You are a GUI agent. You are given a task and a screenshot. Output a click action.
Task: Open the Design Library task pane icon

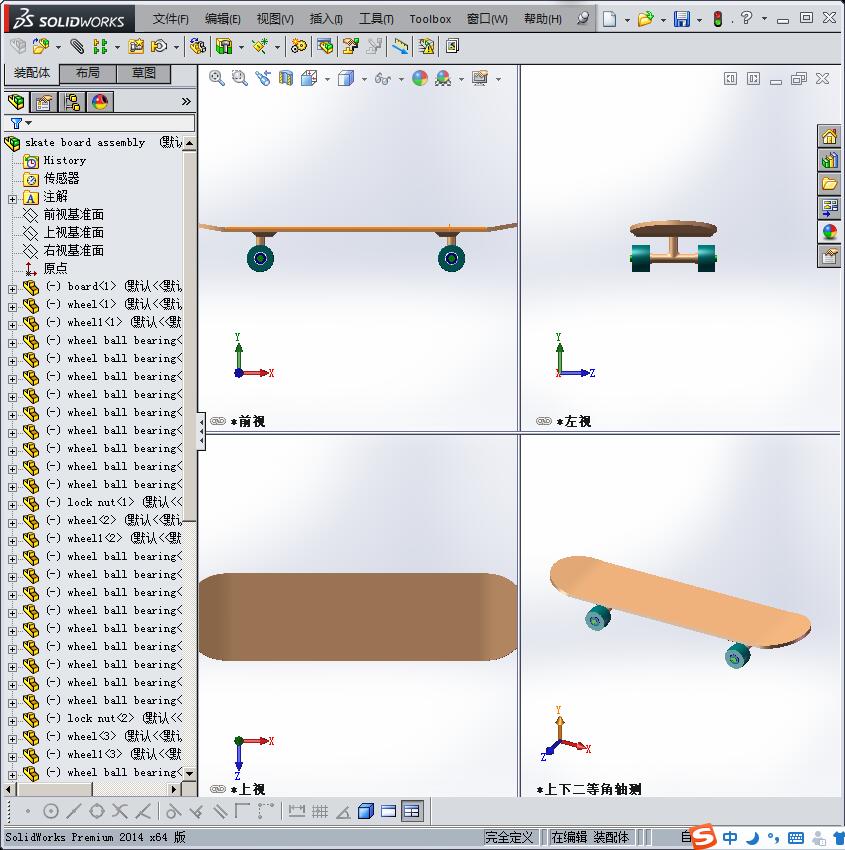point(829,160)
